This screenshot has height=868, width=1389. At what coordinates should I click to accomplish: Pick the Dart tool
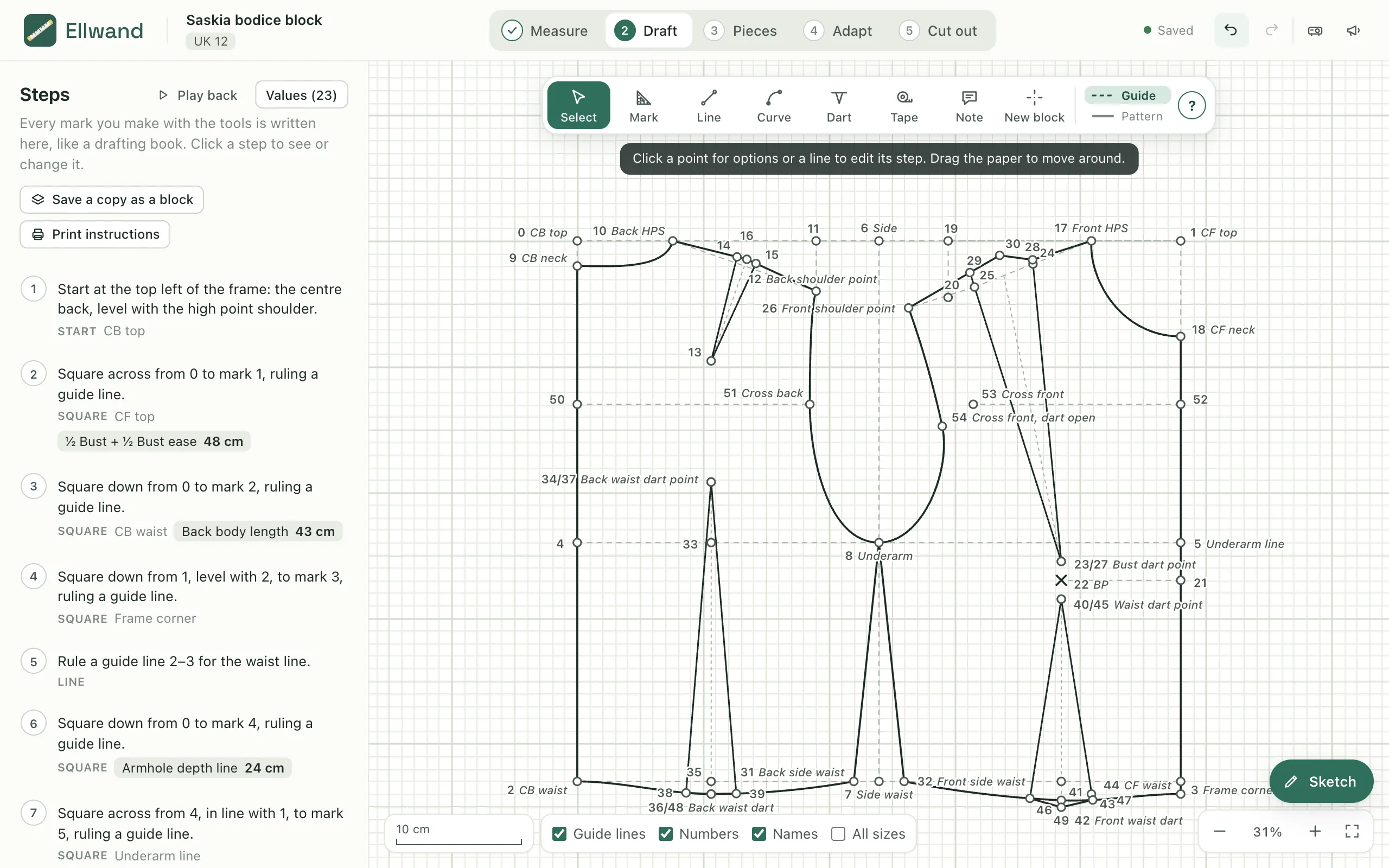click(839, 106)
